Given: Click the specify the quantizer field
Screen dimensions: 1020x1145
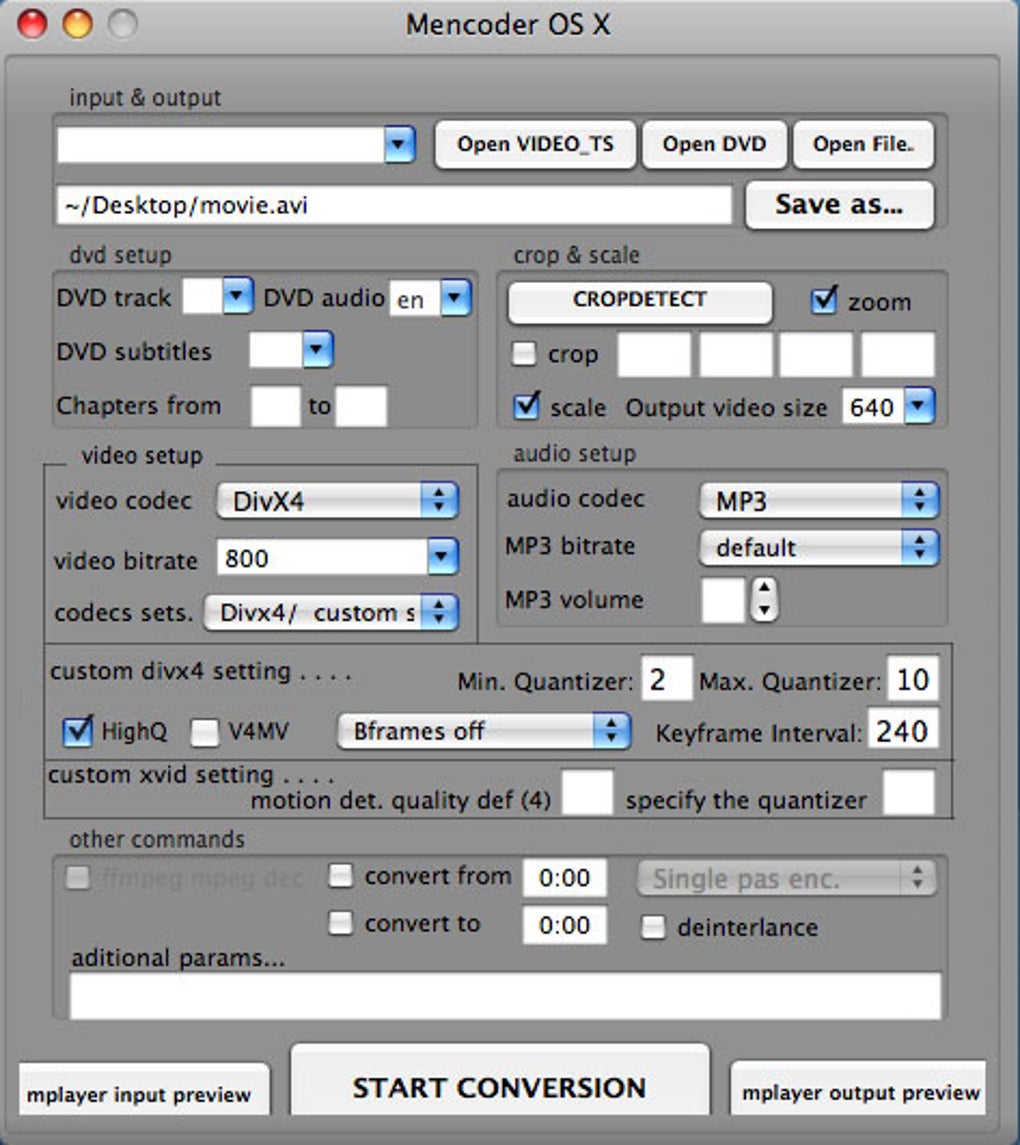Looking at the screenshot, I should point(909,792).
